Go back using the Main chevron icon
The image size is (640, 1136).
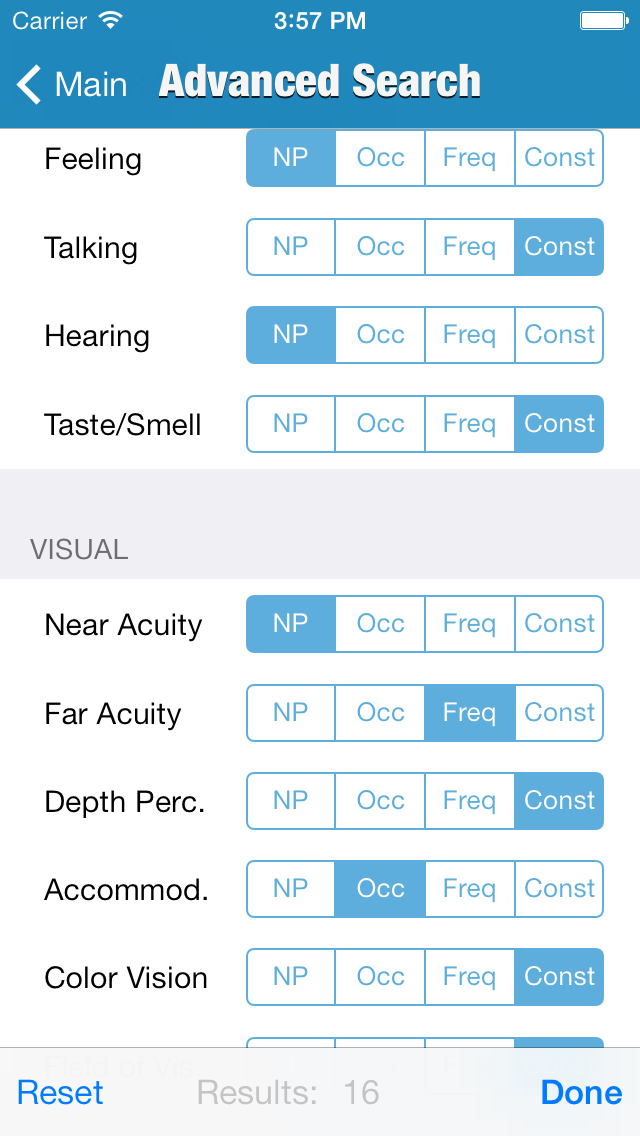click(x=30, y=85)
